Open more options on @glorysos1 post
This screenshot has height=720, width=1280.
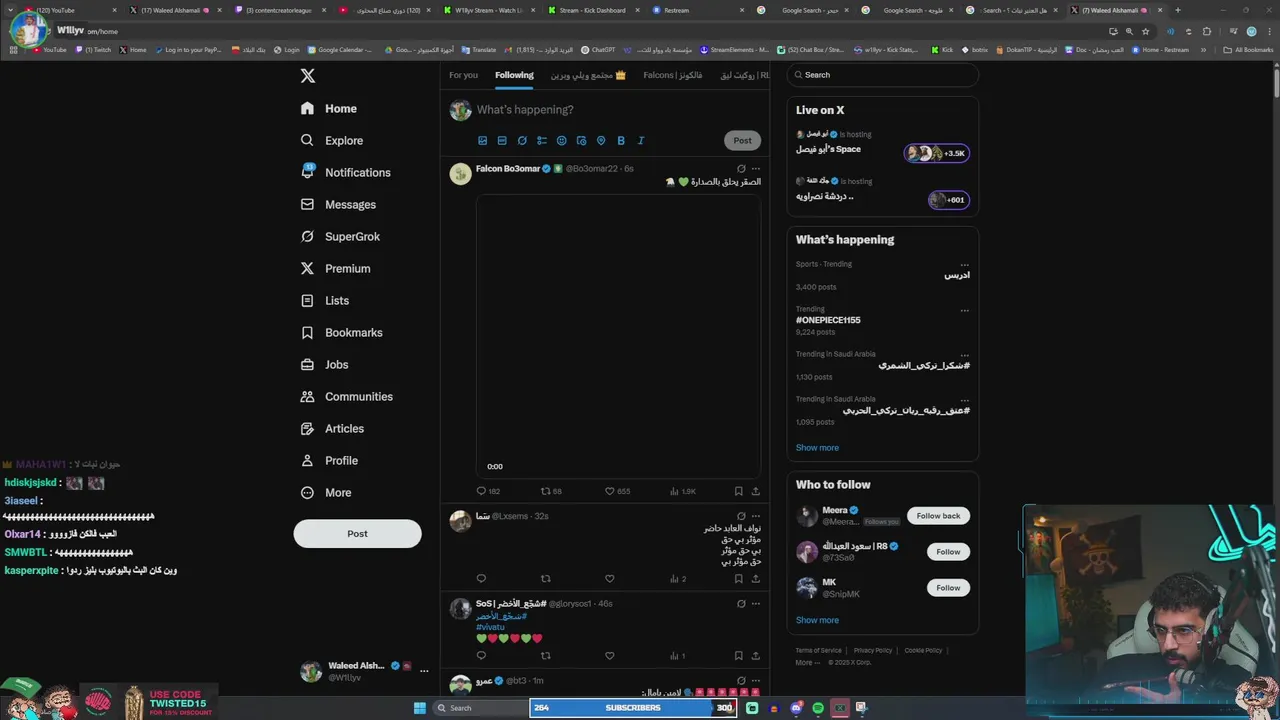[756, 604]
